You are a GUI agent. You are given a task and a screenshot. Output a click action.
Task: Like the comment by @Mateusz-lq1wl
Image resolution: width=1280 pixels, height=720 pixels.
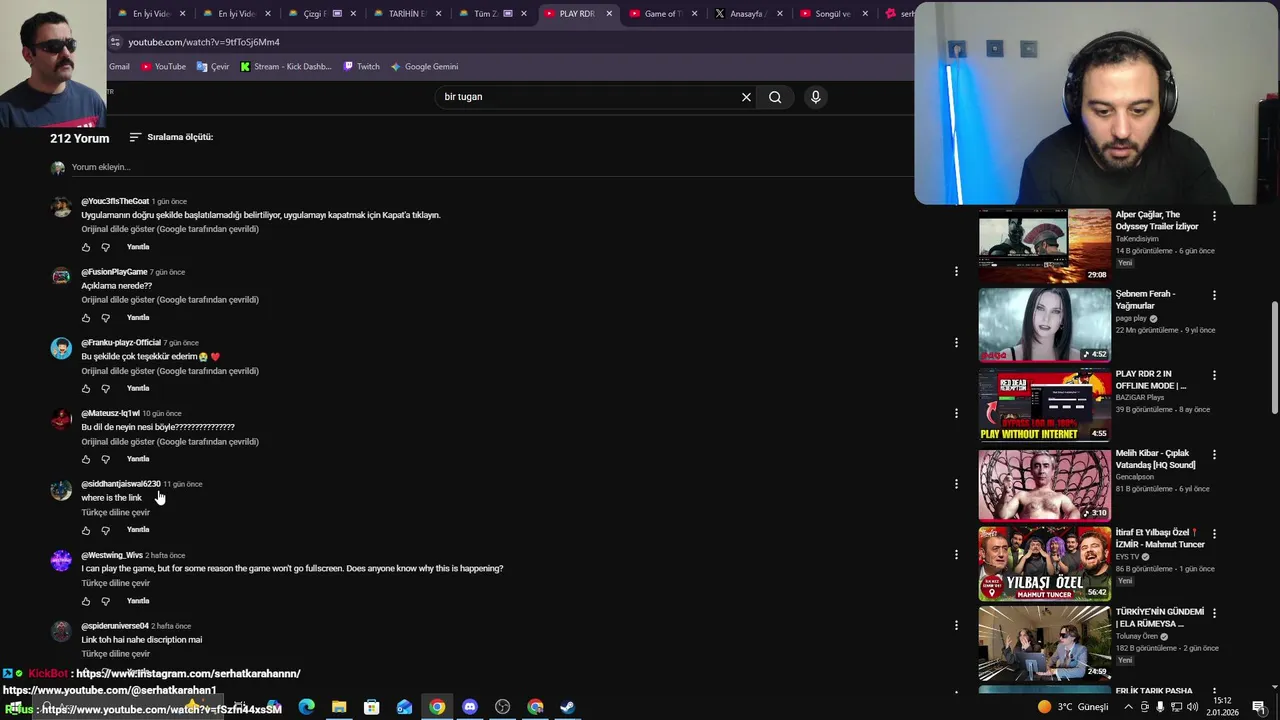86,460
